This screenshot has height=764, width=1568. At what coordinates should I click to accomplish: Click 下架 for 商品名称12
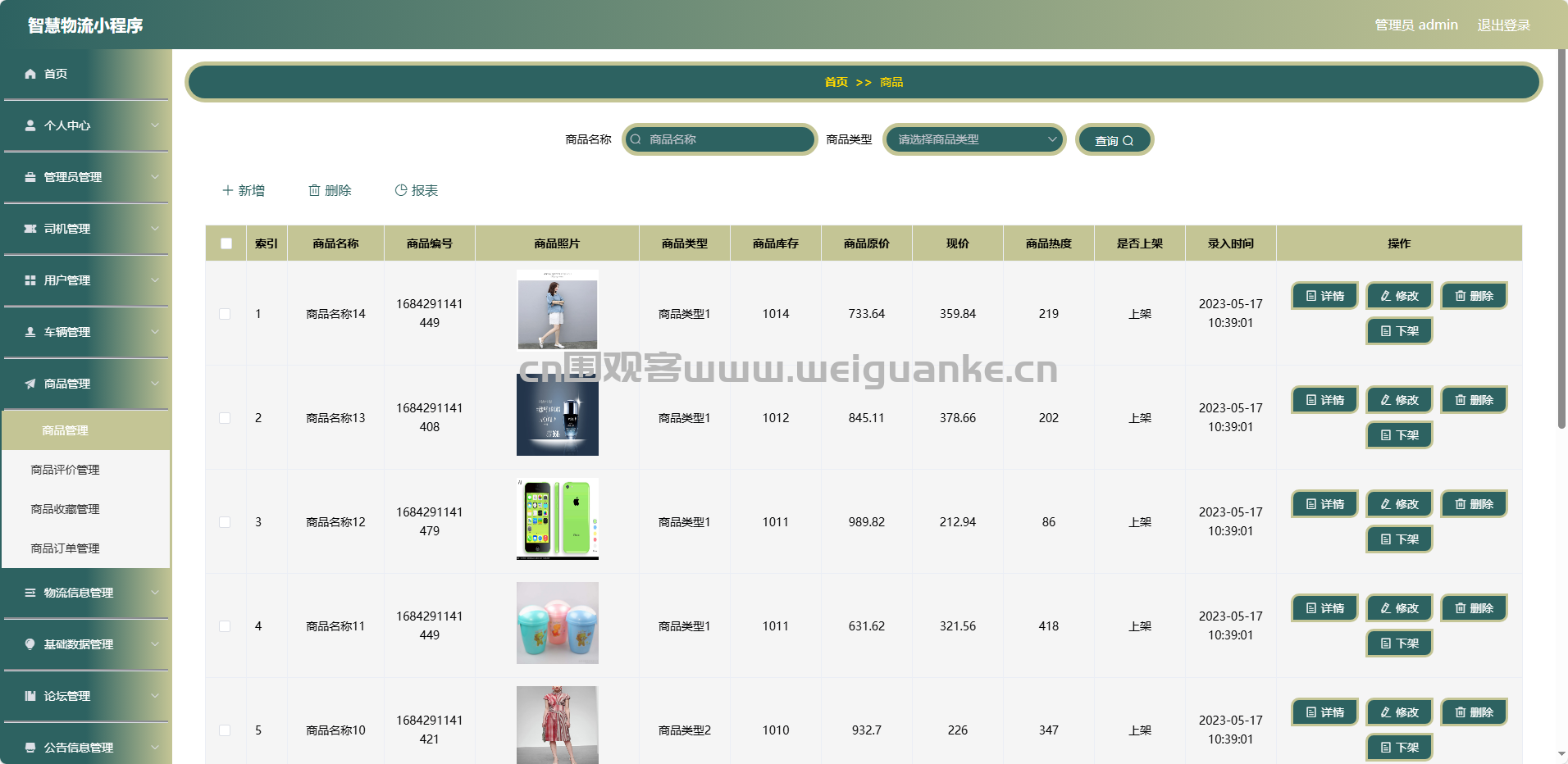[1399, 539]
